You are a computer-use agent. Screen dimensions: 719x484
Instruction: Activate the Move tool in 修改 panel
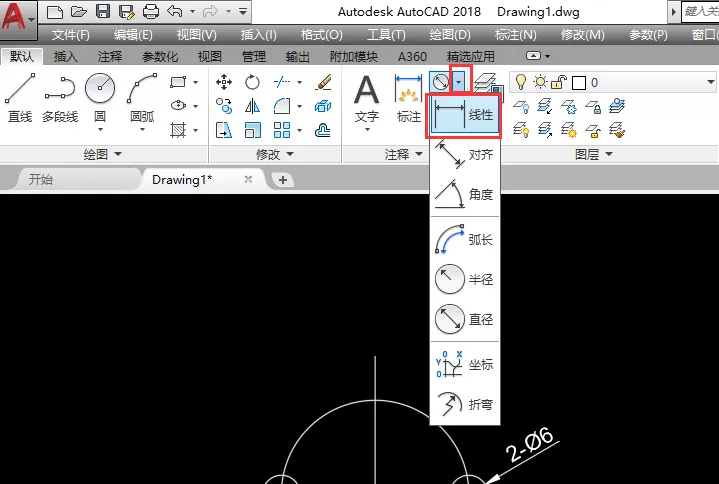click(224, 82)
